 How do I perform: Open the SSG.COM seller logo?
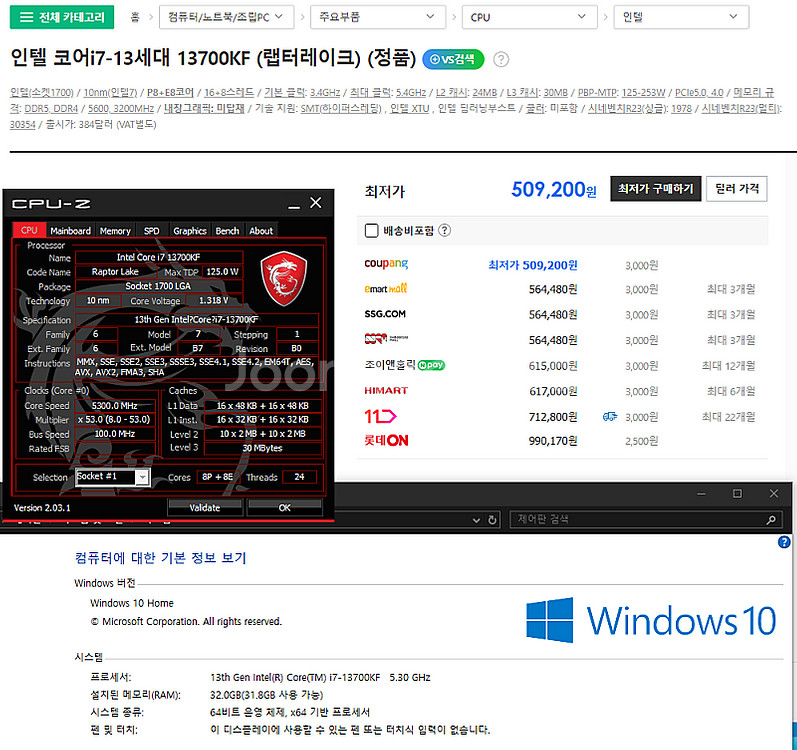point(385,314)
